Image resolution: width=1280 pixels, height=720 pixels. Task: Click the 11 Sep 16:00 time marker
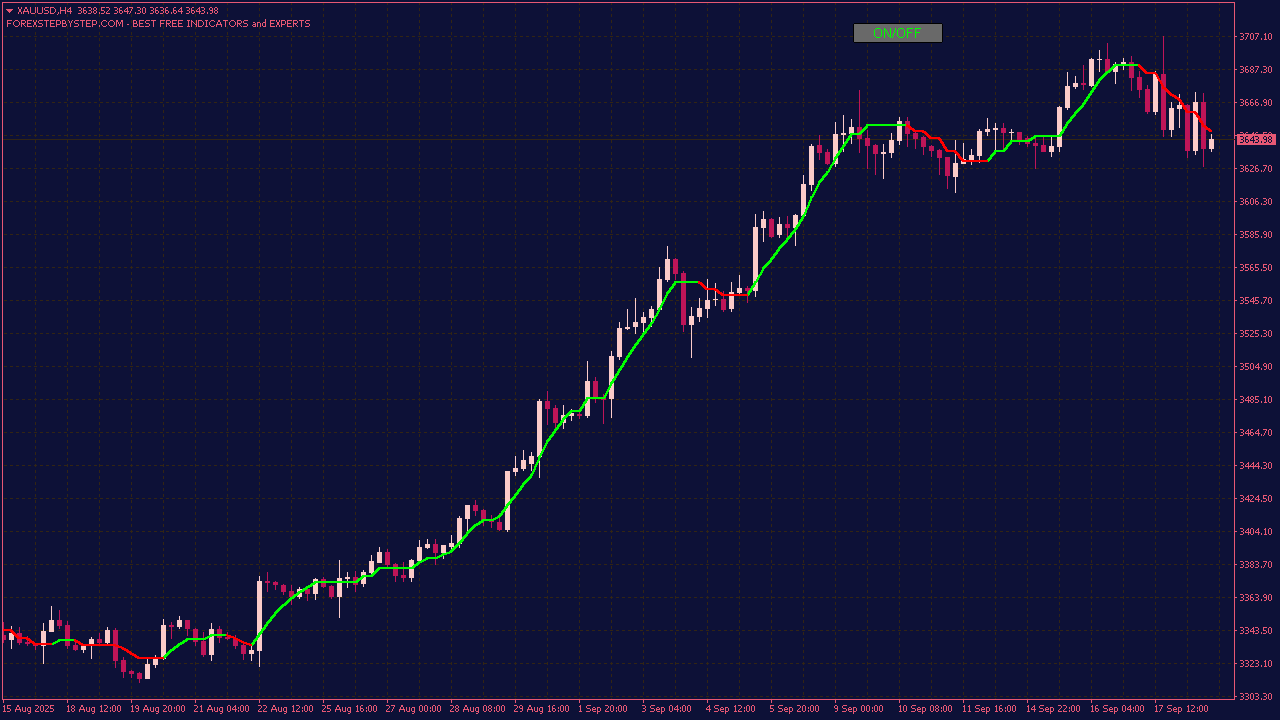click(989, 709)
